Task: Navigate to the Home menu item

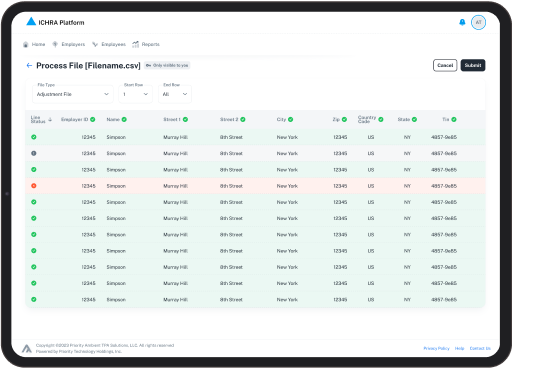Action: [34, 44]
